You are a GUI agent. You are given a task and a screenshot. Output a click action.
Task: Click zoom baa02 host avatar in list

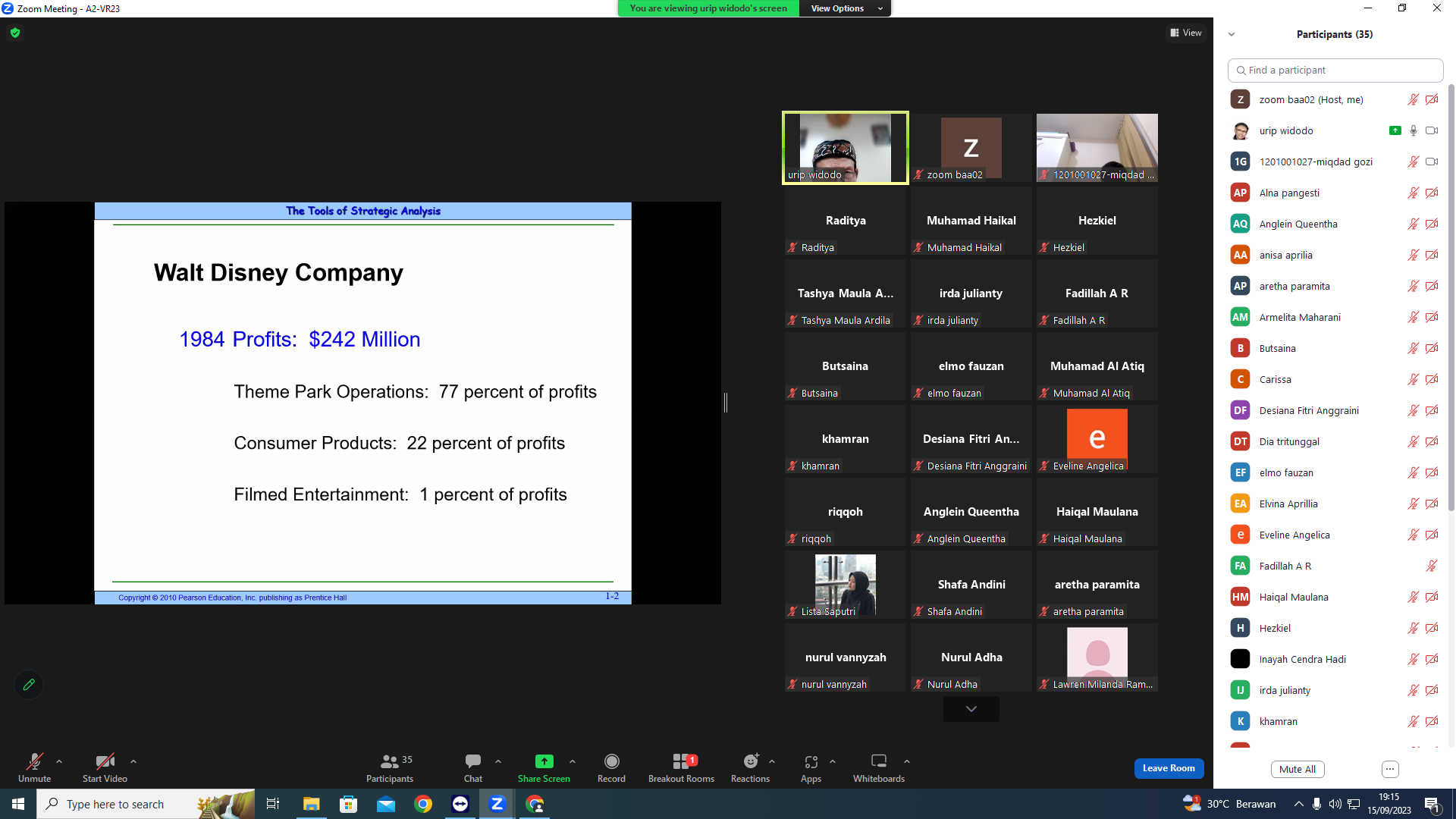[1241, 99]
